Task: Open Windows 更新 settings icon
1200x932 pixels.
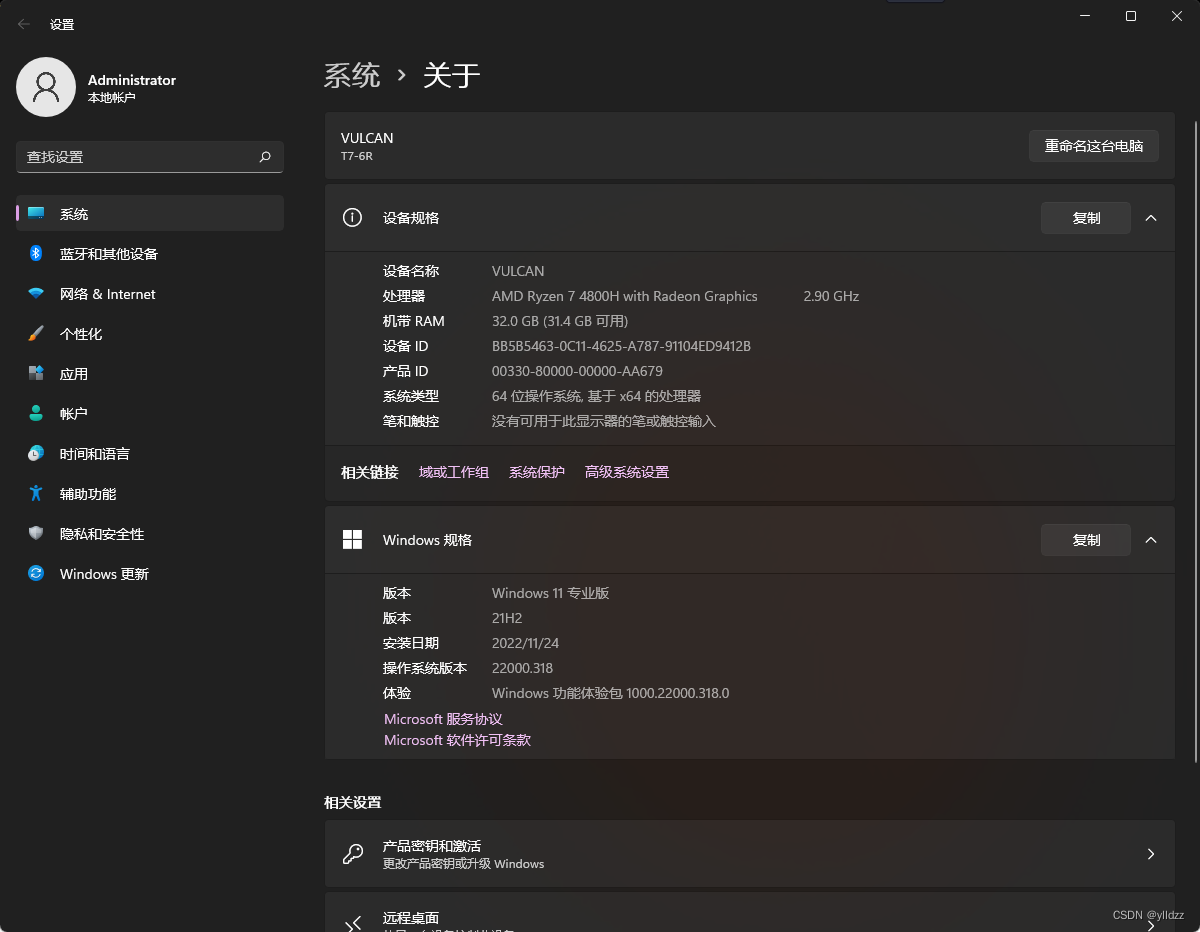Action: [36, 574]
